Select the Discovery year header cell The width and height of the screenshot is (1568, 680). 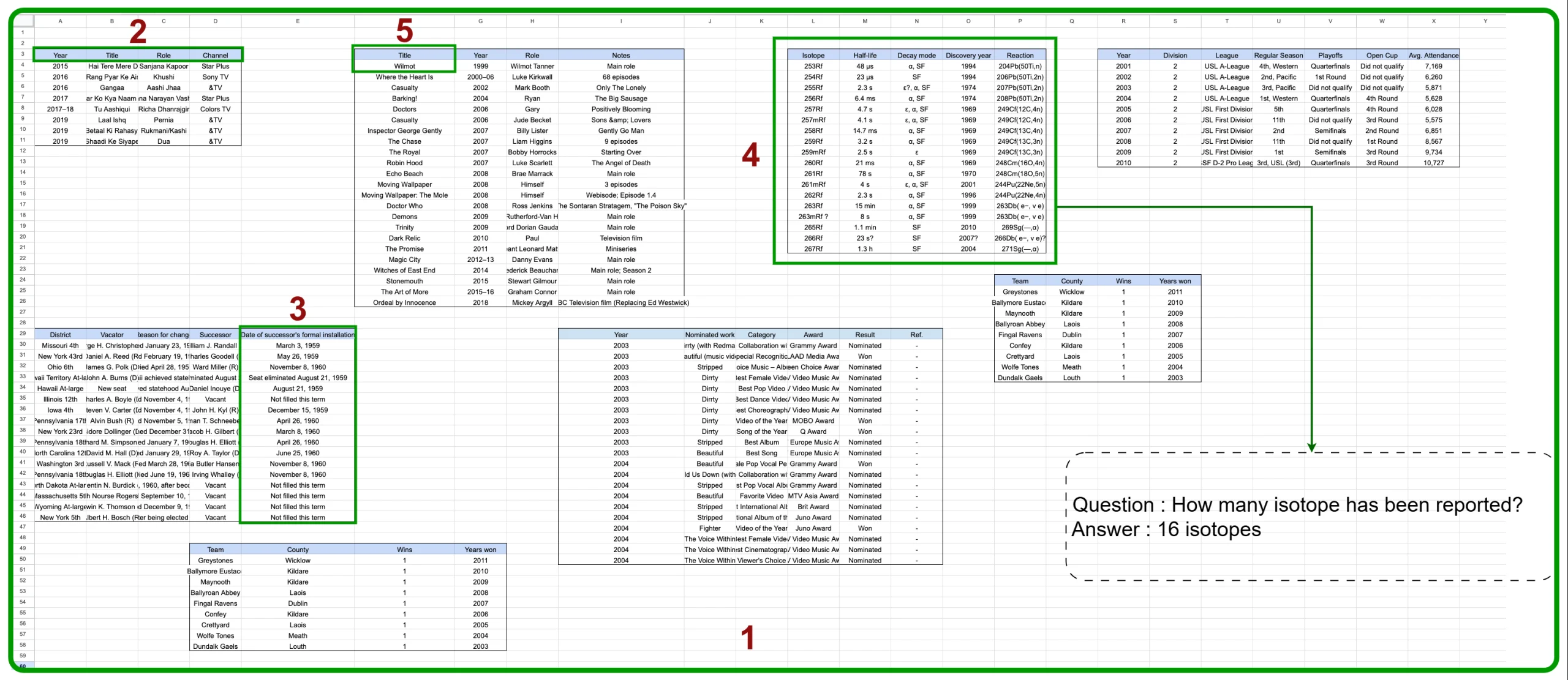[x=968, y=55]
